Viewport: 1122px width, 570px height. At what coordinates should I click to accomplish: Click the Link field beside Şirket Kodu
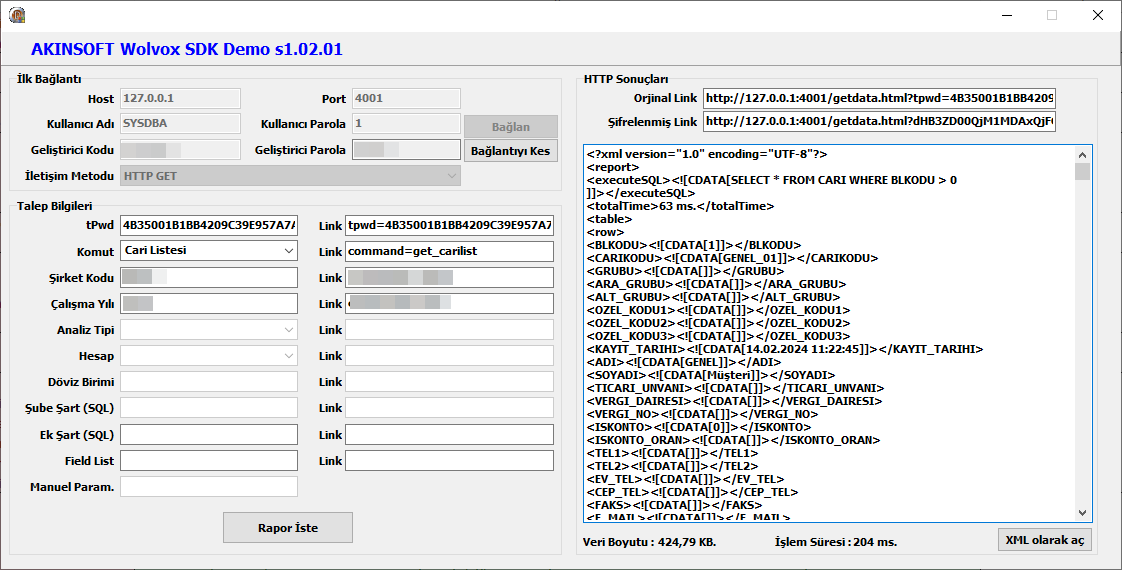(449, 277)
